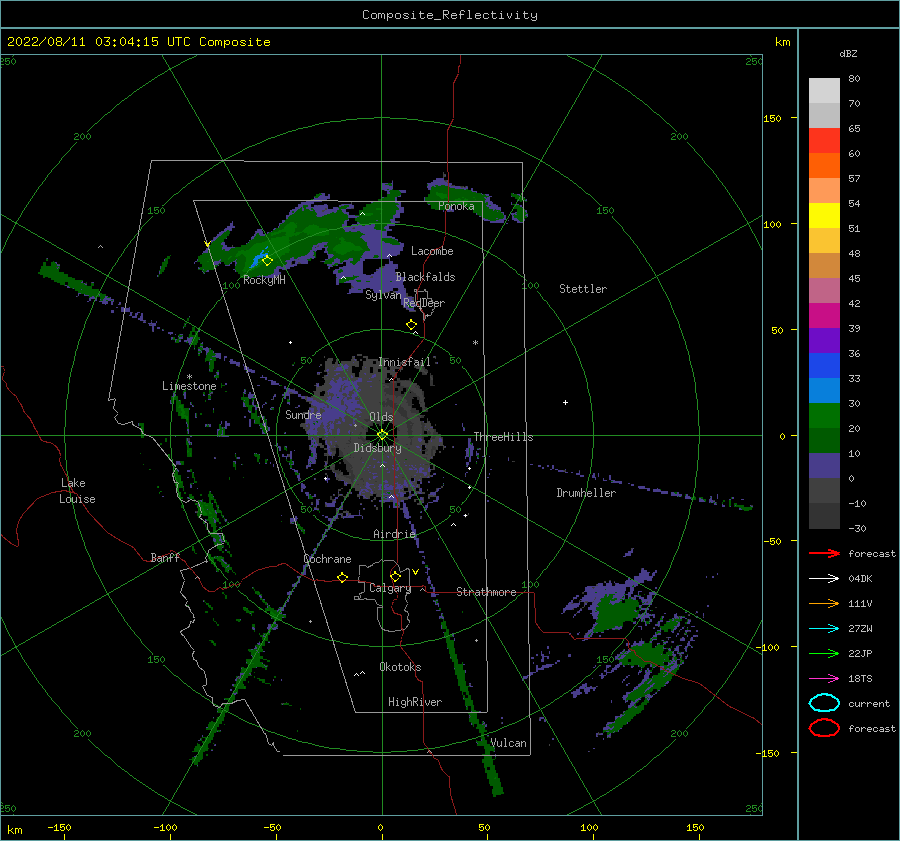The image size is (900, 841).
Task: Pick the cyan 27ZW arrow legend icon
Action: click(824, 629)
